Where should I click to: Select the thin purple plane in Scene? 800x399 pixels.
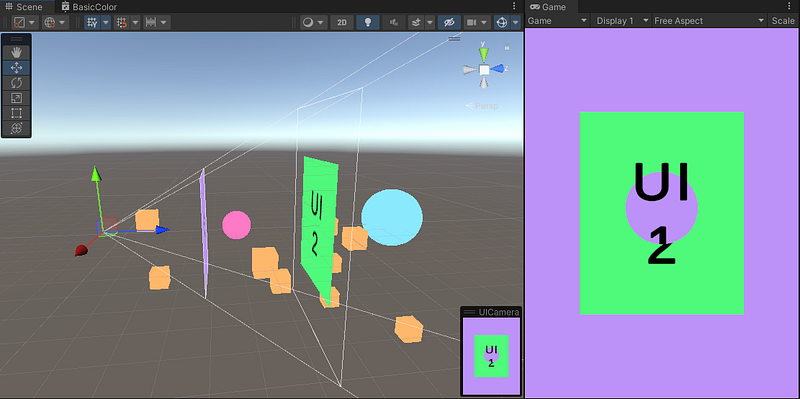204,233
